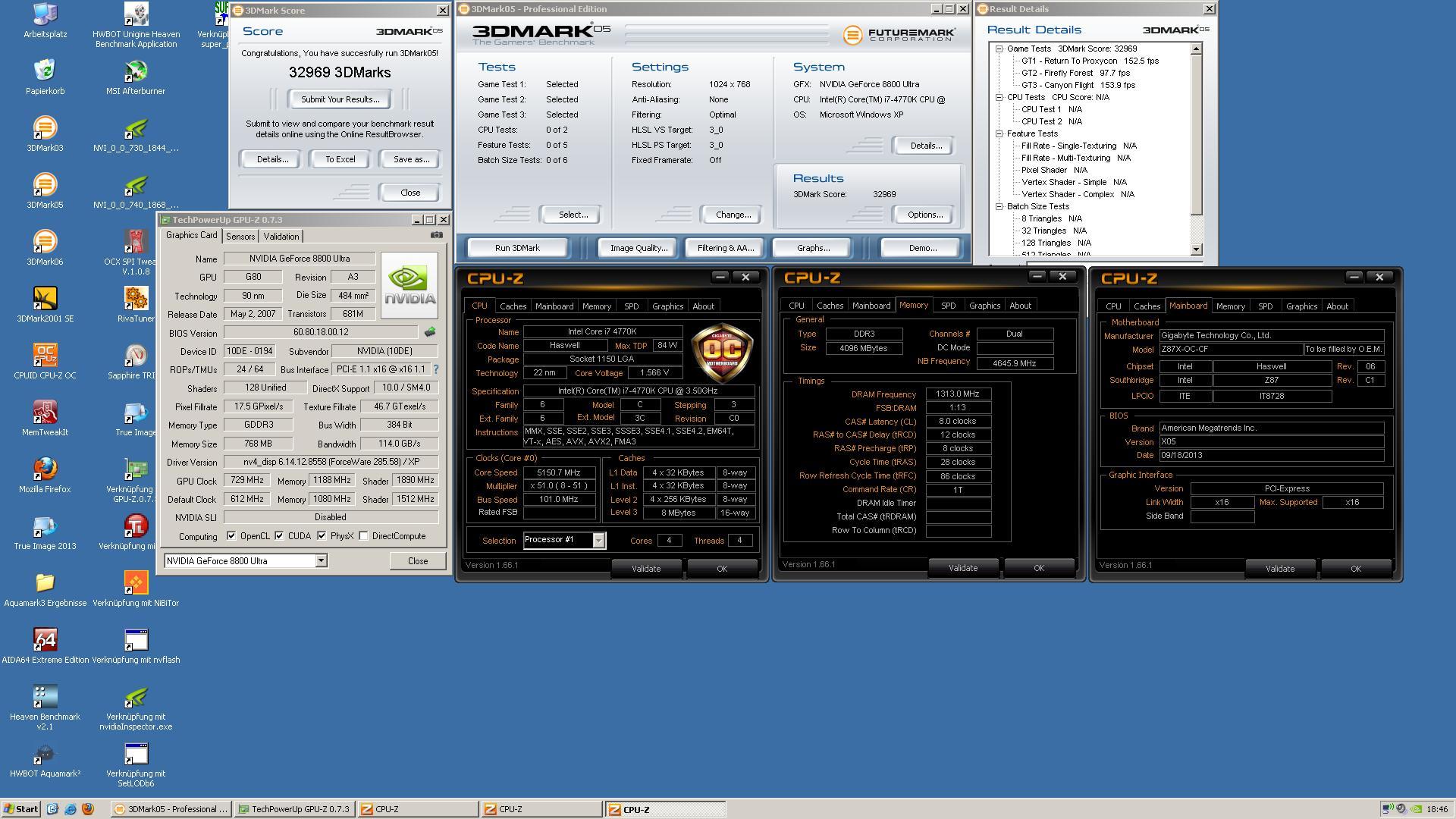Launch AIDA64 Extreme Edition icon

pyautogui.click(x=45, y=645)
